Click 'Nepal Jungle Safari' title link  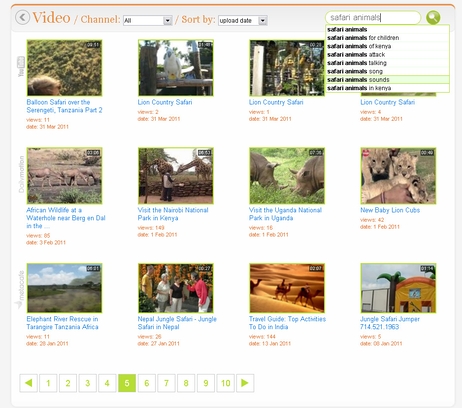point(177,323)
